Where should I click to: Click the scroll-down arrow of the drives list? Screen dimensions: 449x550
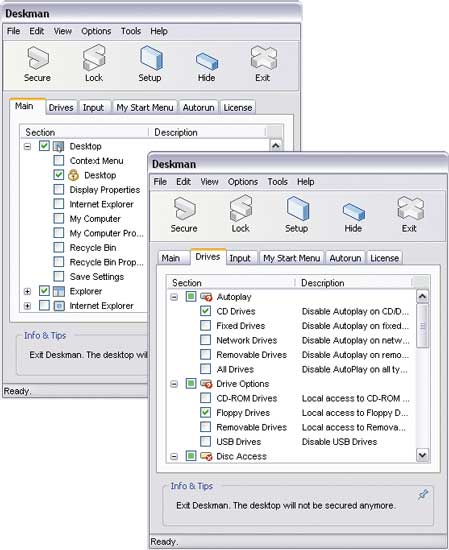(x=423, y=456)
